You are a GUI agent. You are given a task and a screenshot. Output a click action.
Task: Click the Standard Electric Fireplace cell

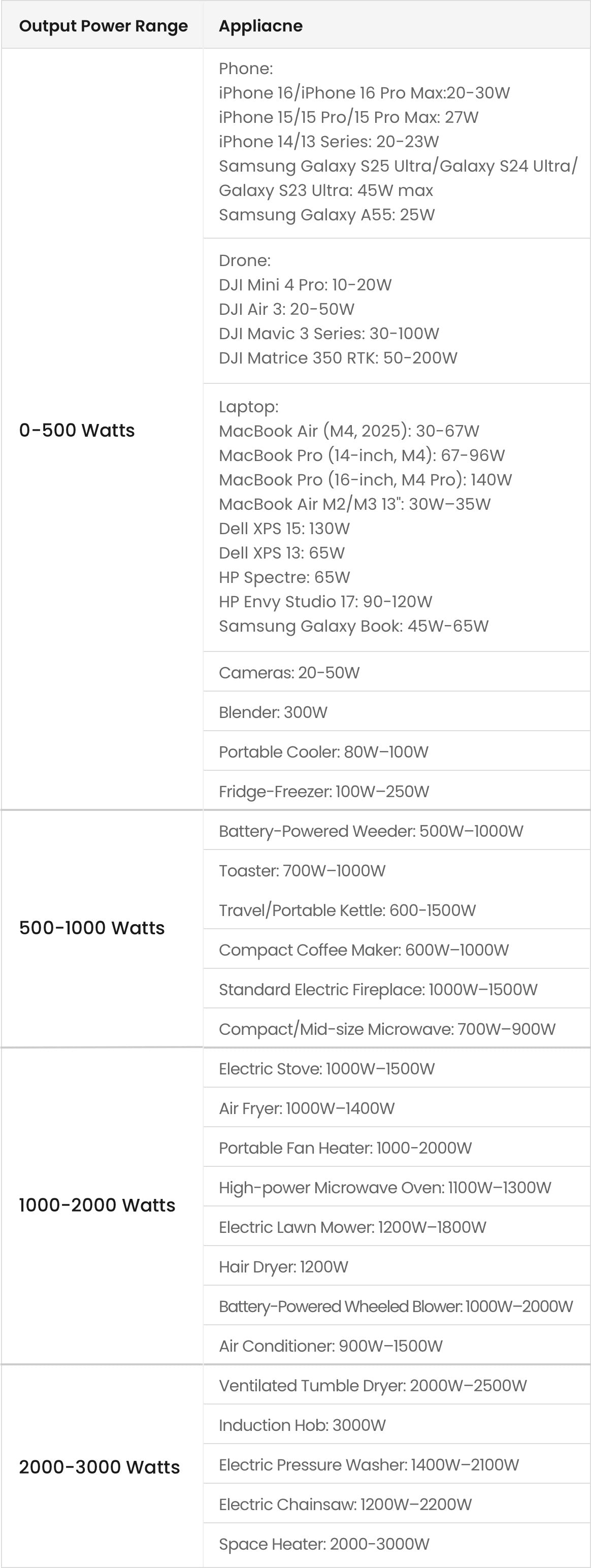tap(378, 989)
